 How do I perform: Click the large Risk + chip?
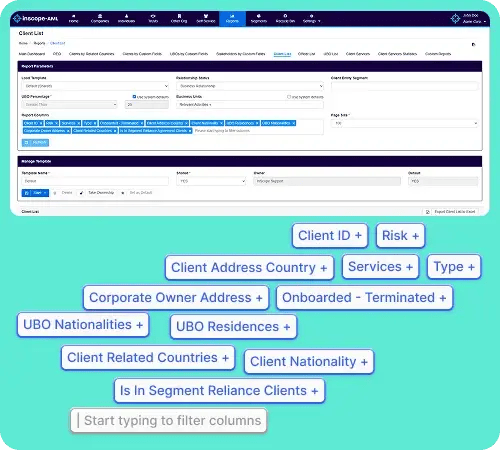[400, 236]
